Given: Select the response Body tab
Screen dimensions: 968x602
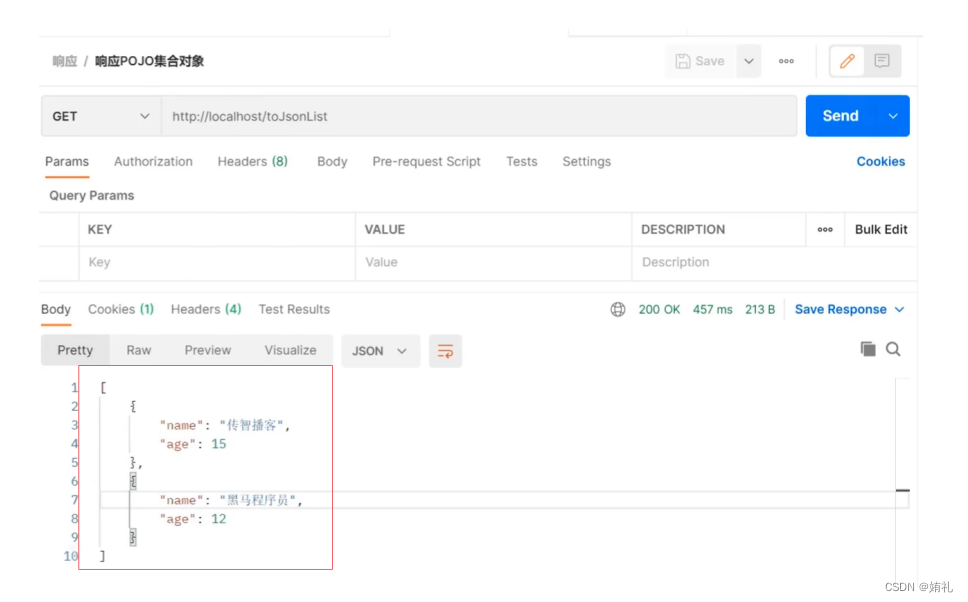Looking at the screenshot, I should click(x=56, y=309).
